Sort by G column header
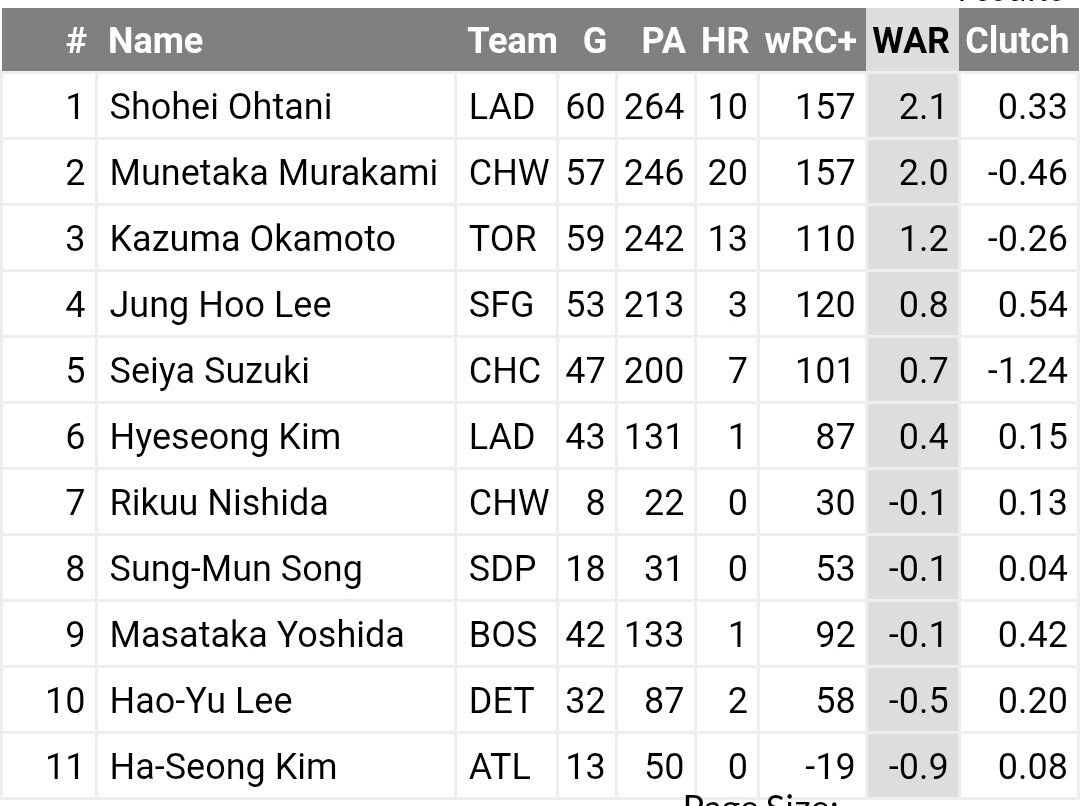 point(594,40)
